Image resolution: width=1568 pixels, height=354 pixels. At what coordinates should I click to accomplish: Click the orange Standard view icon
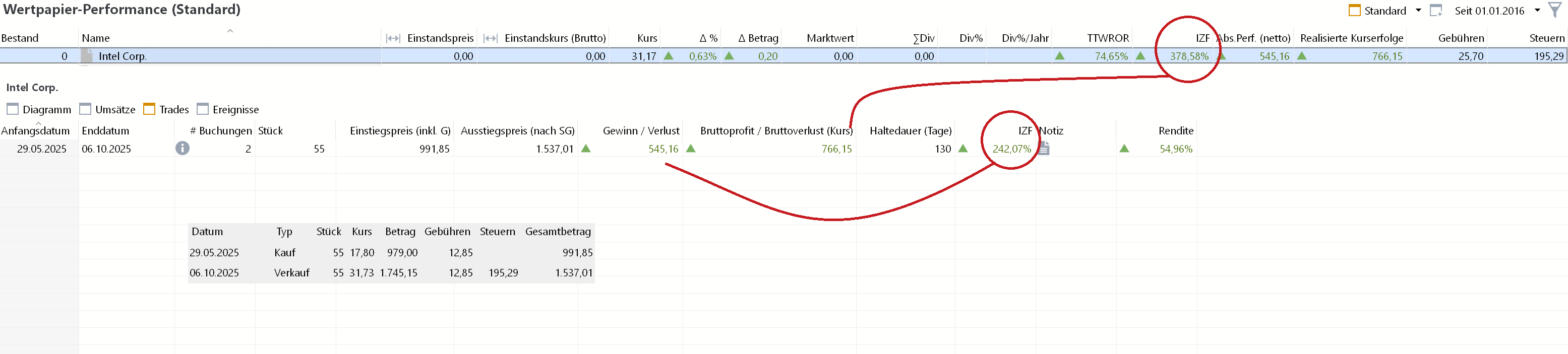[x=1354, y=11]
